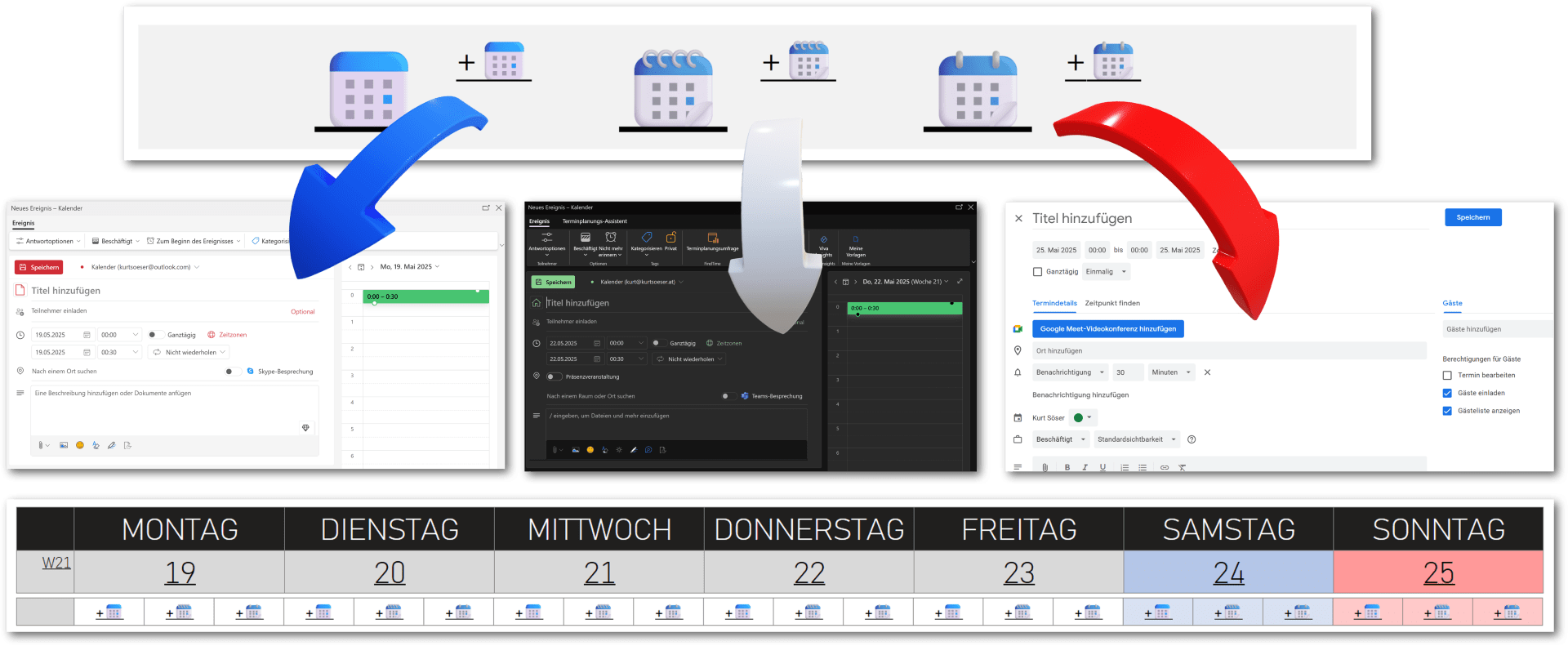Click the Italic icon in the Google Calendar description toolbar
Viewport: 1568px width, 646px height.
(1085, 468)
